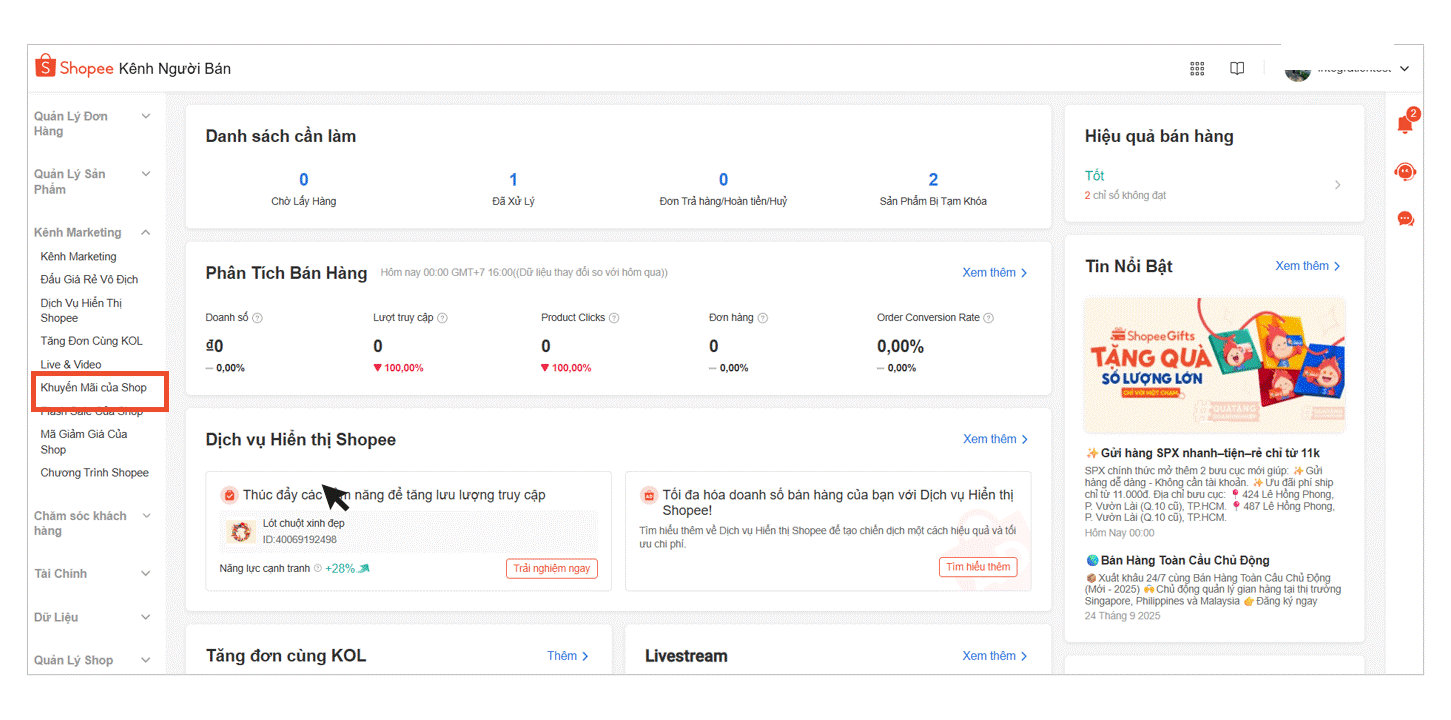Open the customer support headset icon
The image size is (1451, 720).
1405,172
